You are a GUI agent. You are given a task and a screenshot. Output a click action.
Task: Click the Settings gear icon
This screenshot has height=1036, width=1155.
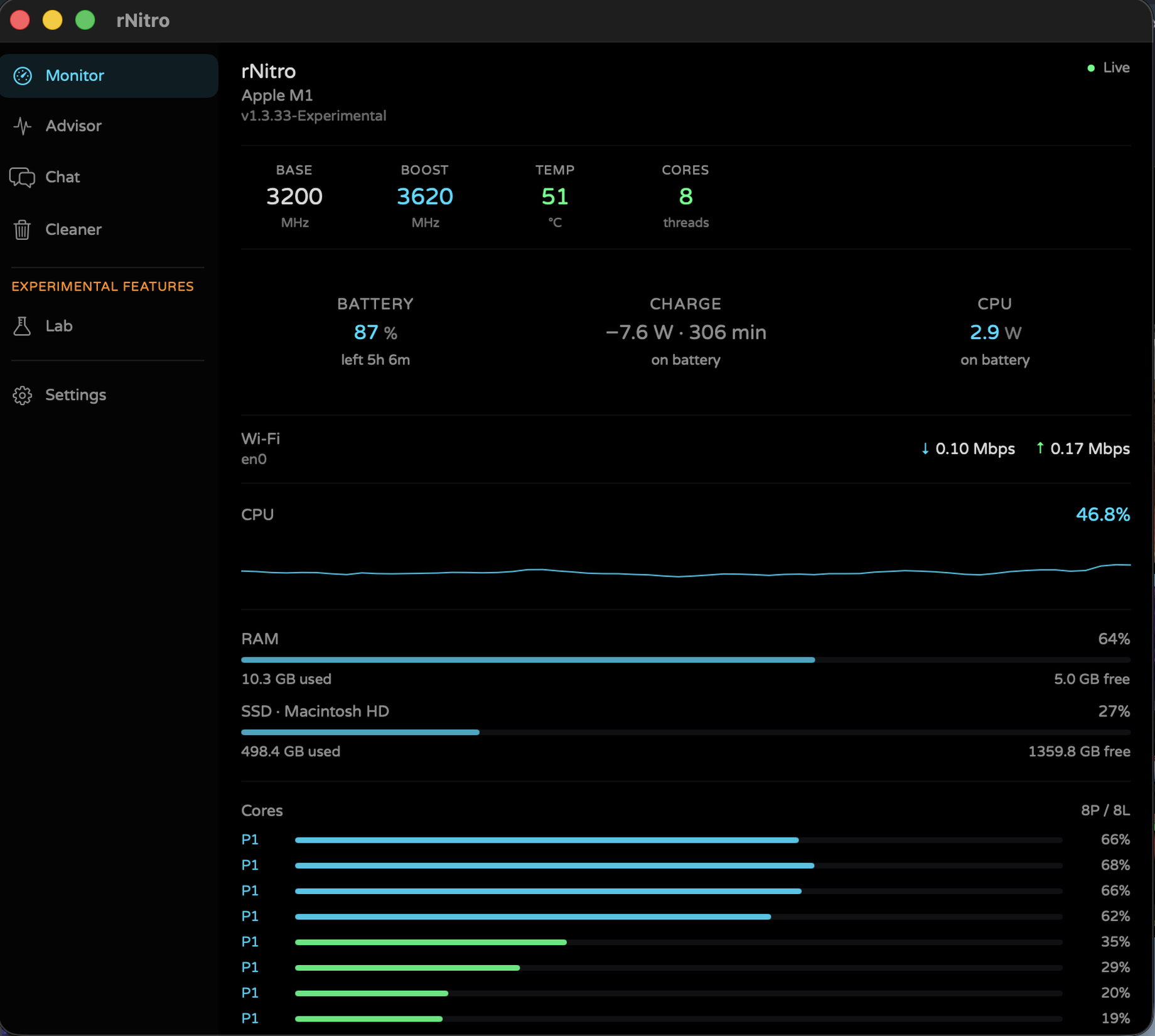23,396
